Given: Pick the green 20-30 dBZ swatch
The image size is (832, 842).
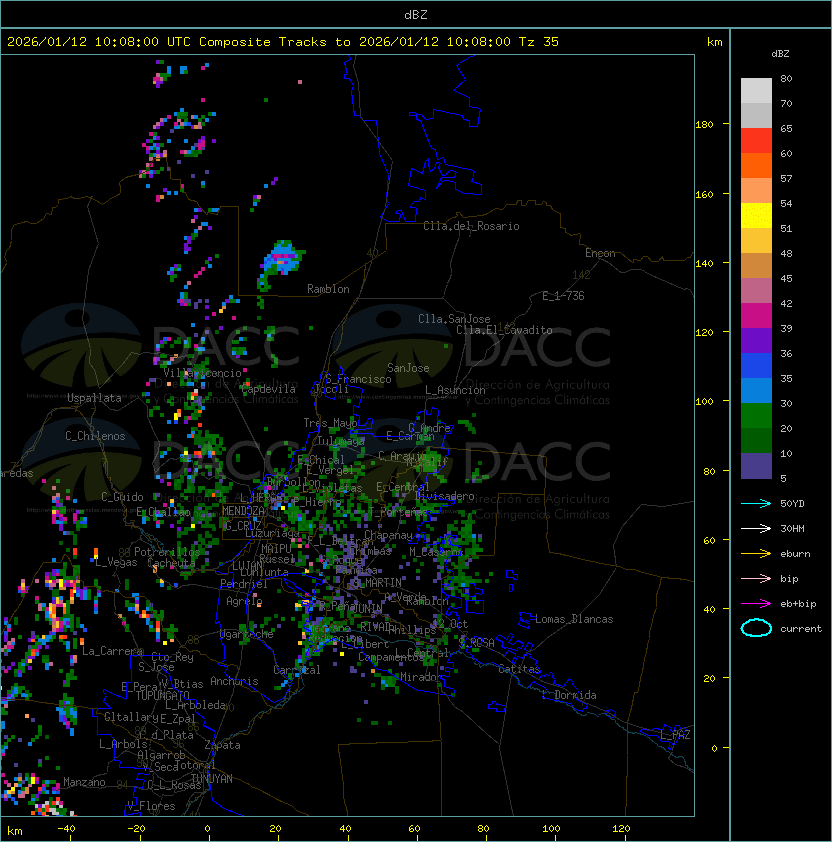Looking at the screenshot, I should click(756, 416).
